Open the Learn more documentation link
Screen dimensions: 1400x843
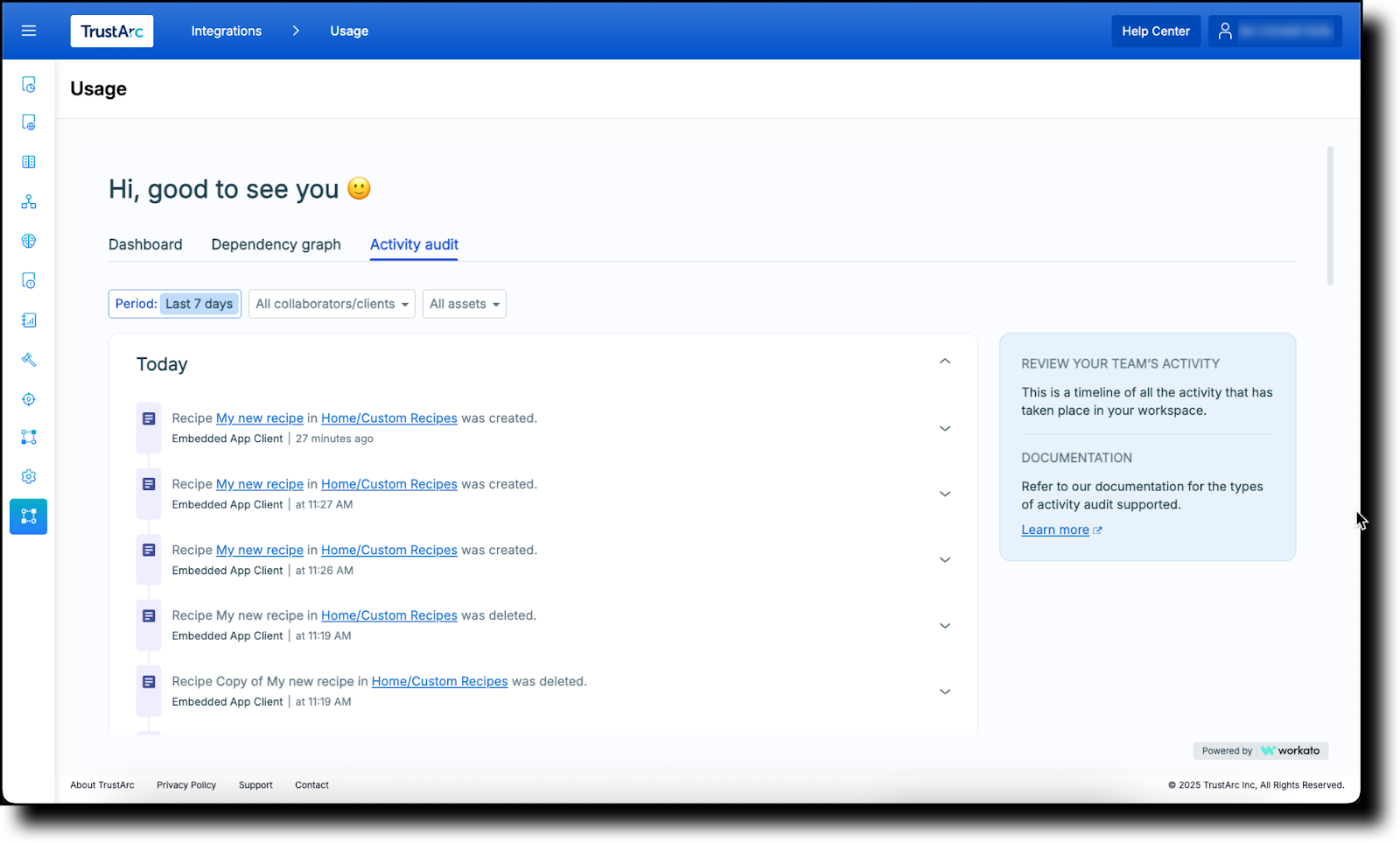(x=1054, y=529)
